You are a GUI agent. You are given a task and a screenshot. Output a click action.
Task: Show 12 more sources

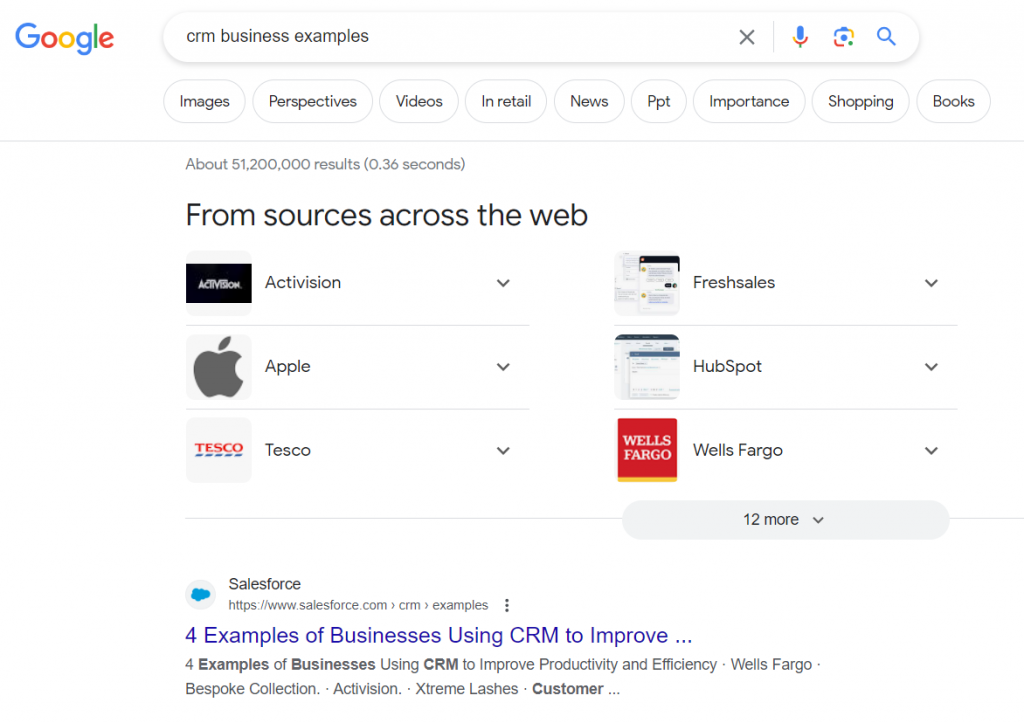pyautogui.click(x=784, y=520)
